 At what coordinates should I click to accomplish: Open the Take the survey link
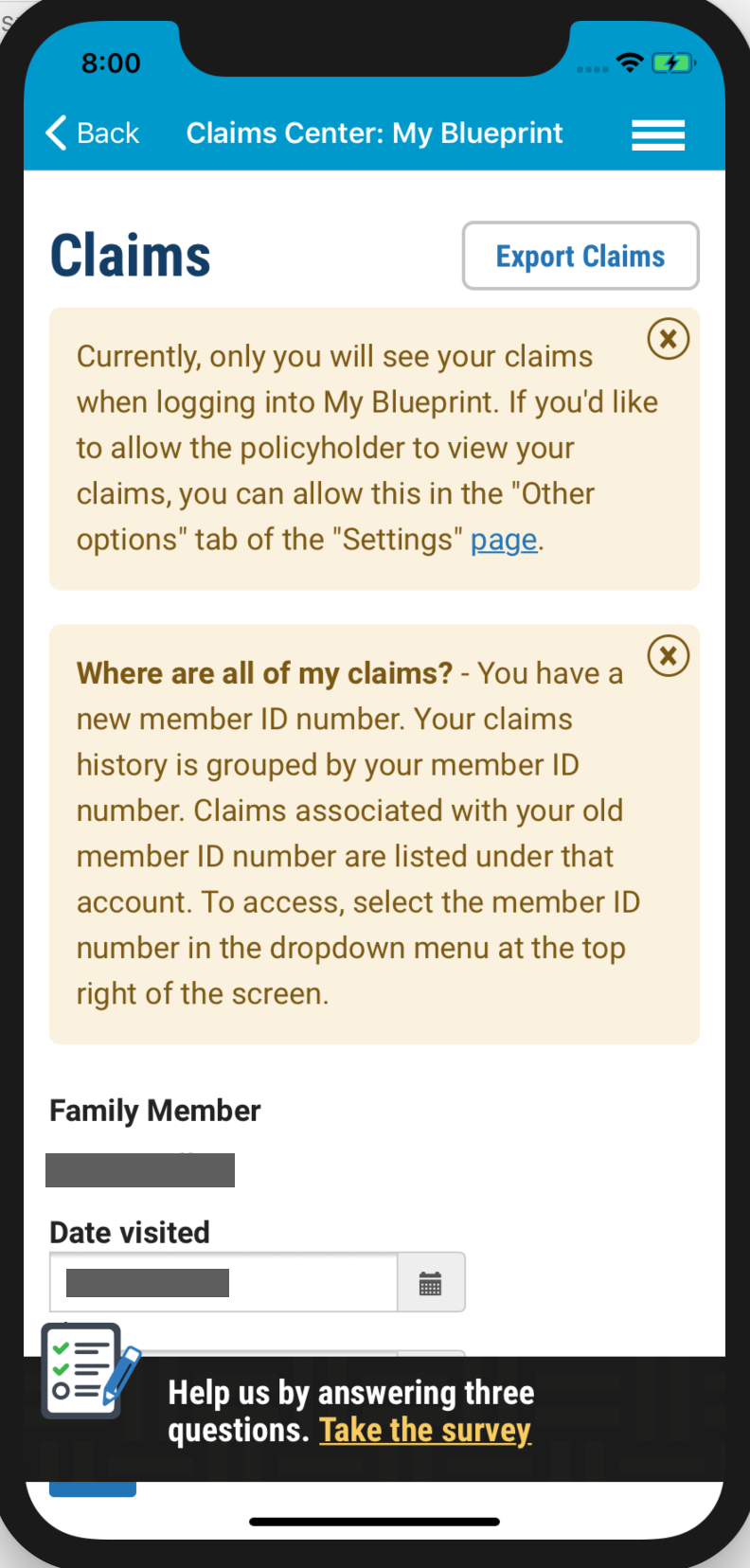pyautogui.click(x=425, y=1430)
